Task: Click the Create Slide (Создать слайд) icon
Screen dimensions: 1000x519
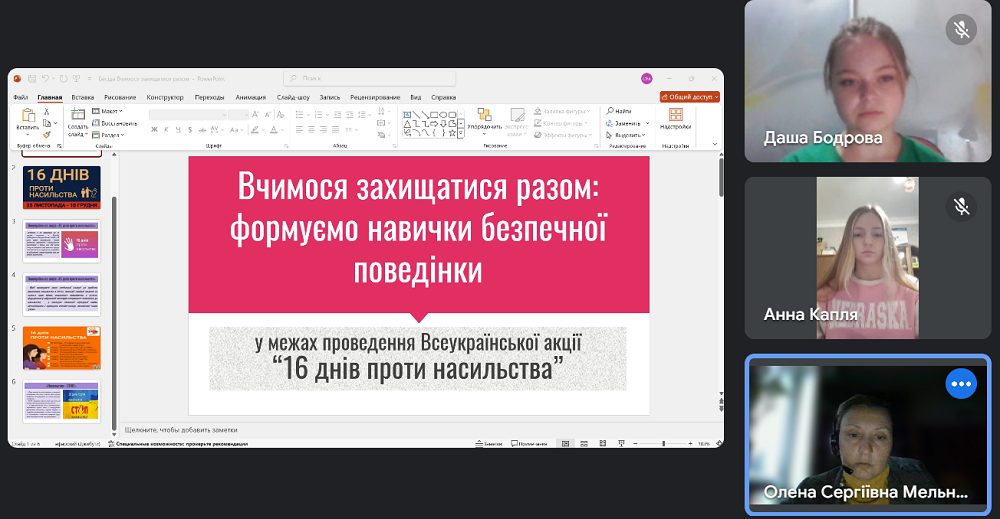Action: [78, 115]
